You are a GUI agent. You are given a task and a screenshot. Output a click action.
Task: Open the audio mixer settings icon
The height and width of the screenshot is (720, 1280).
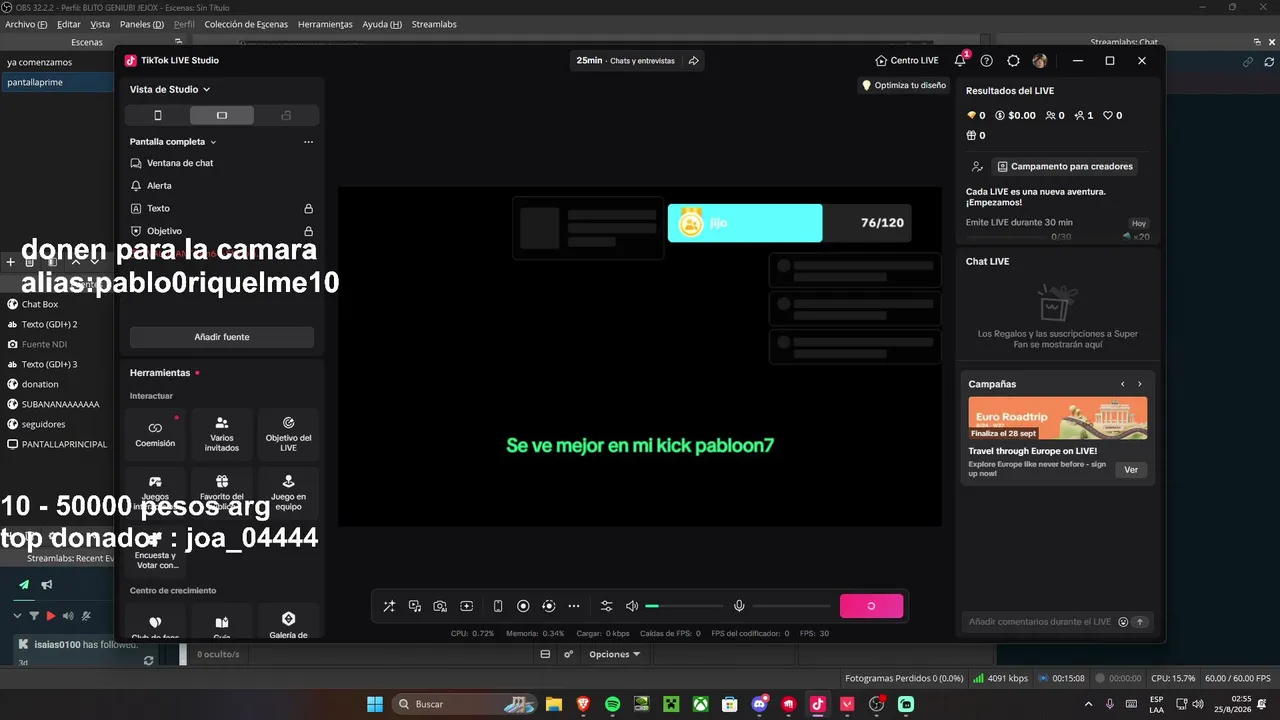pos(606,606)
